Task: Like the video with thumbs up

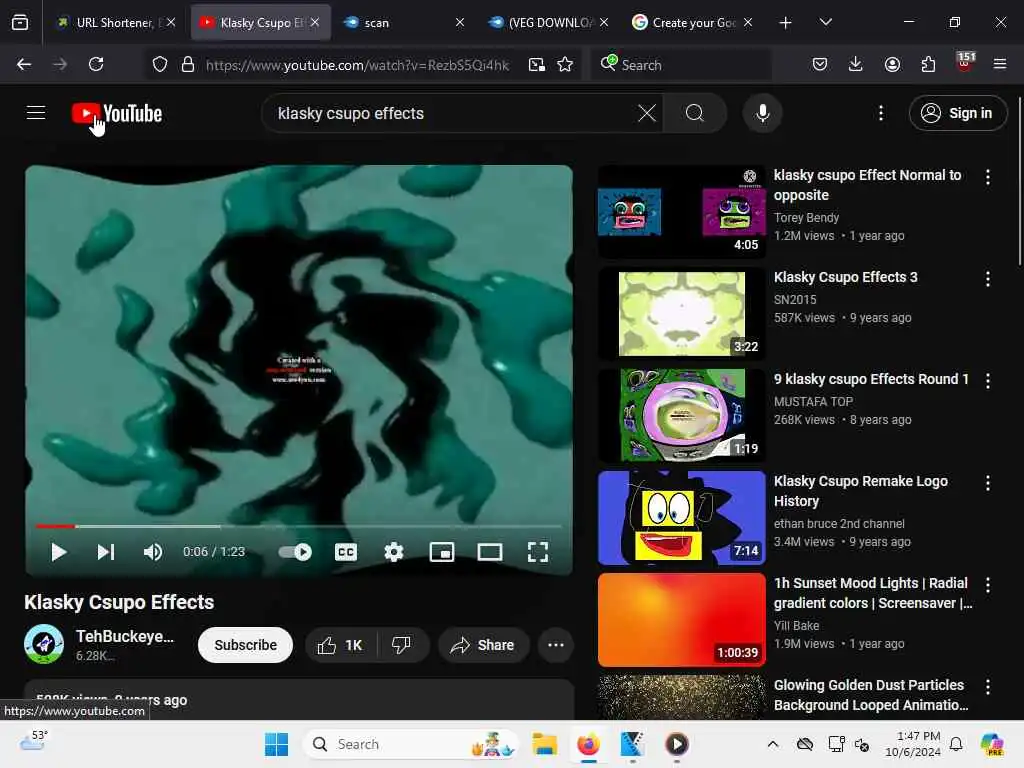Action: coord(340,645)
